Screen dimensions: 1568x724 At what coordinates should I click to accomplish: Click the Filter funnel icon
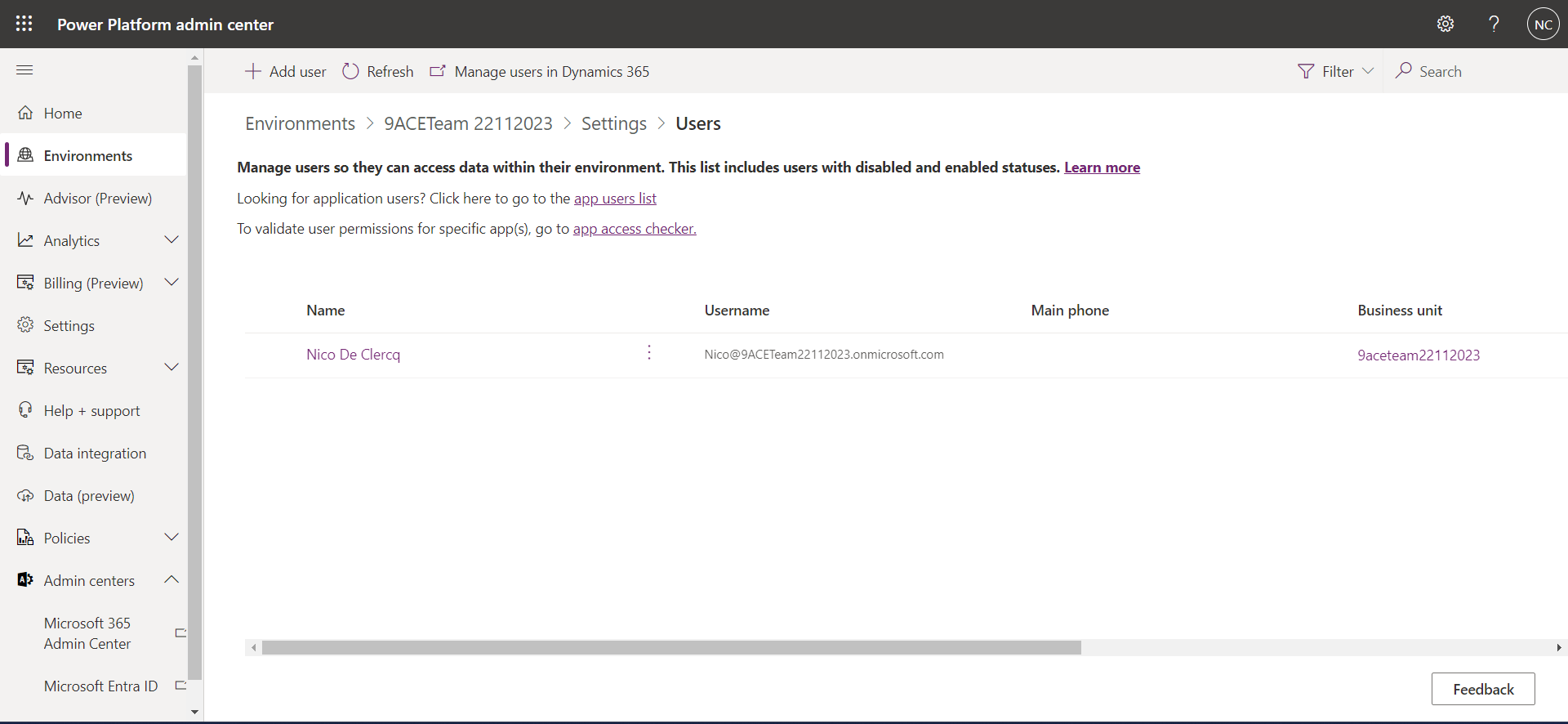(x=1306, y=71)
